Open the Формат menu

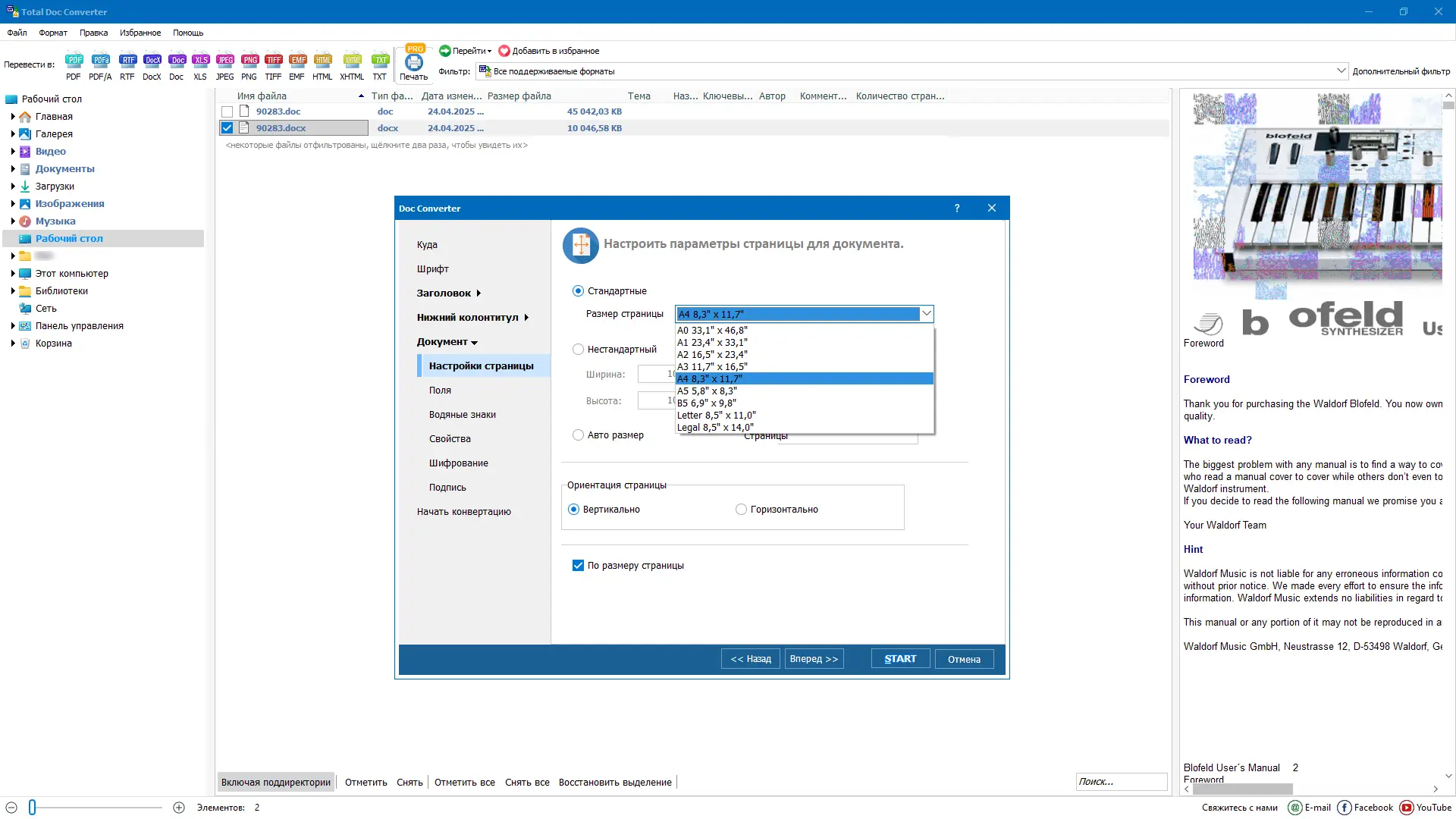click(53, 33)
